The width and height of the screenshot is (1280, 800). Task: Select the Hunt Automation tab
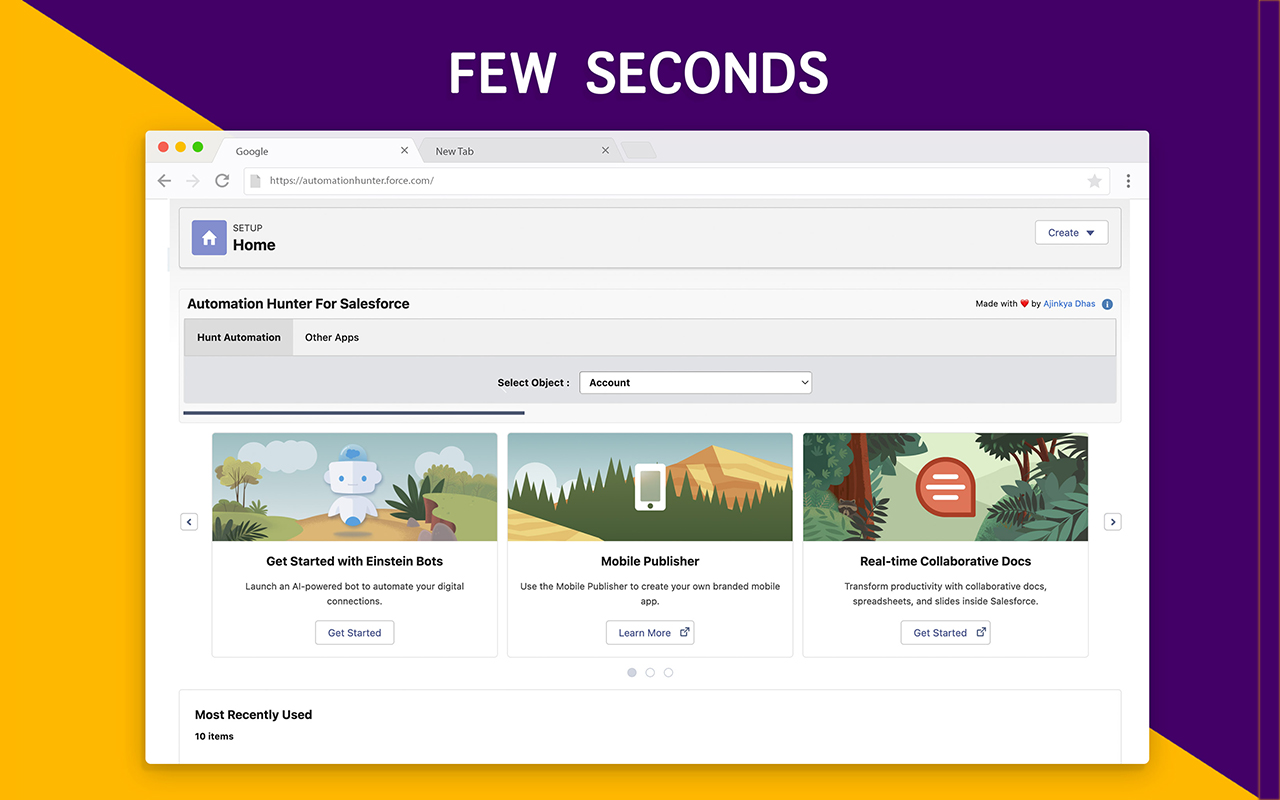(x=239, y=338)
